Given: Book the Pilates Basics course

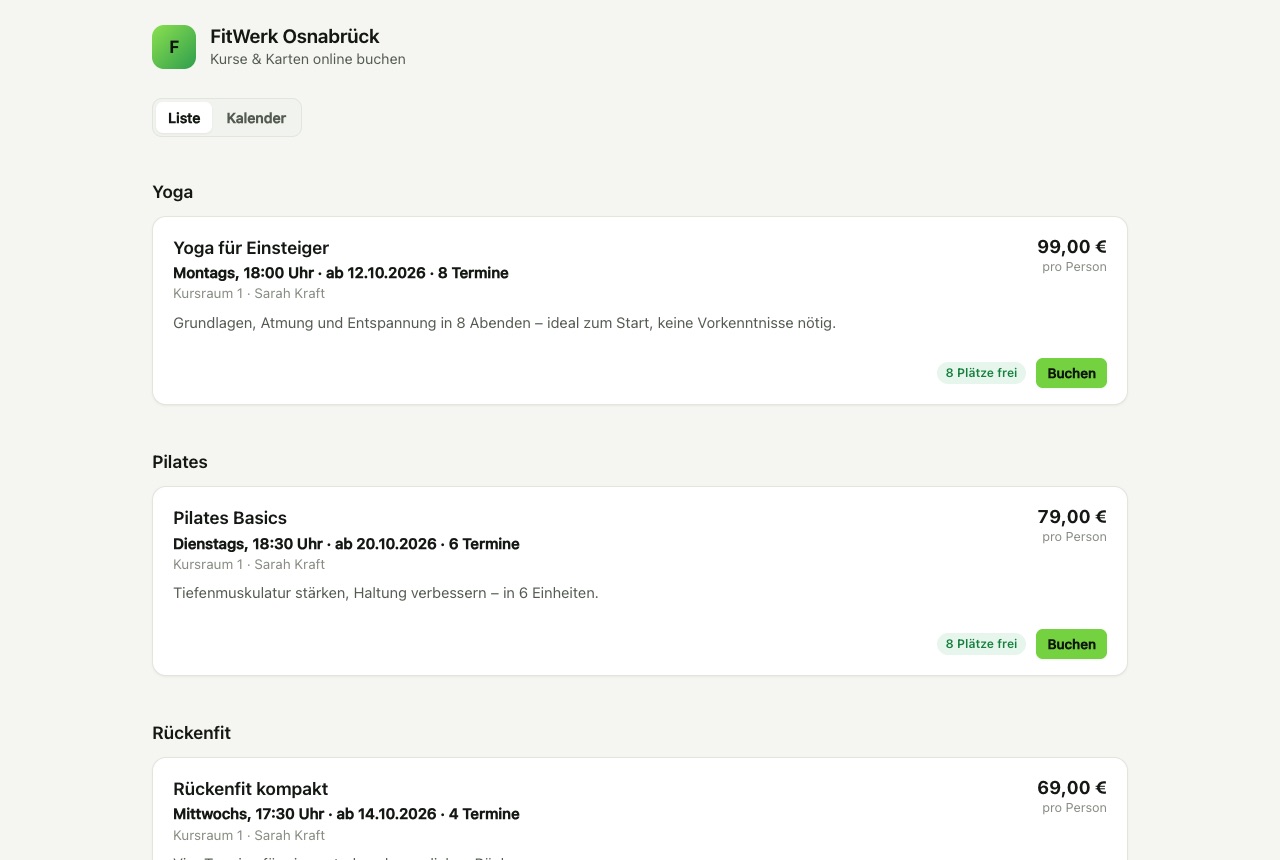Looking at the screenshot, I should [x=1071, y=644].
